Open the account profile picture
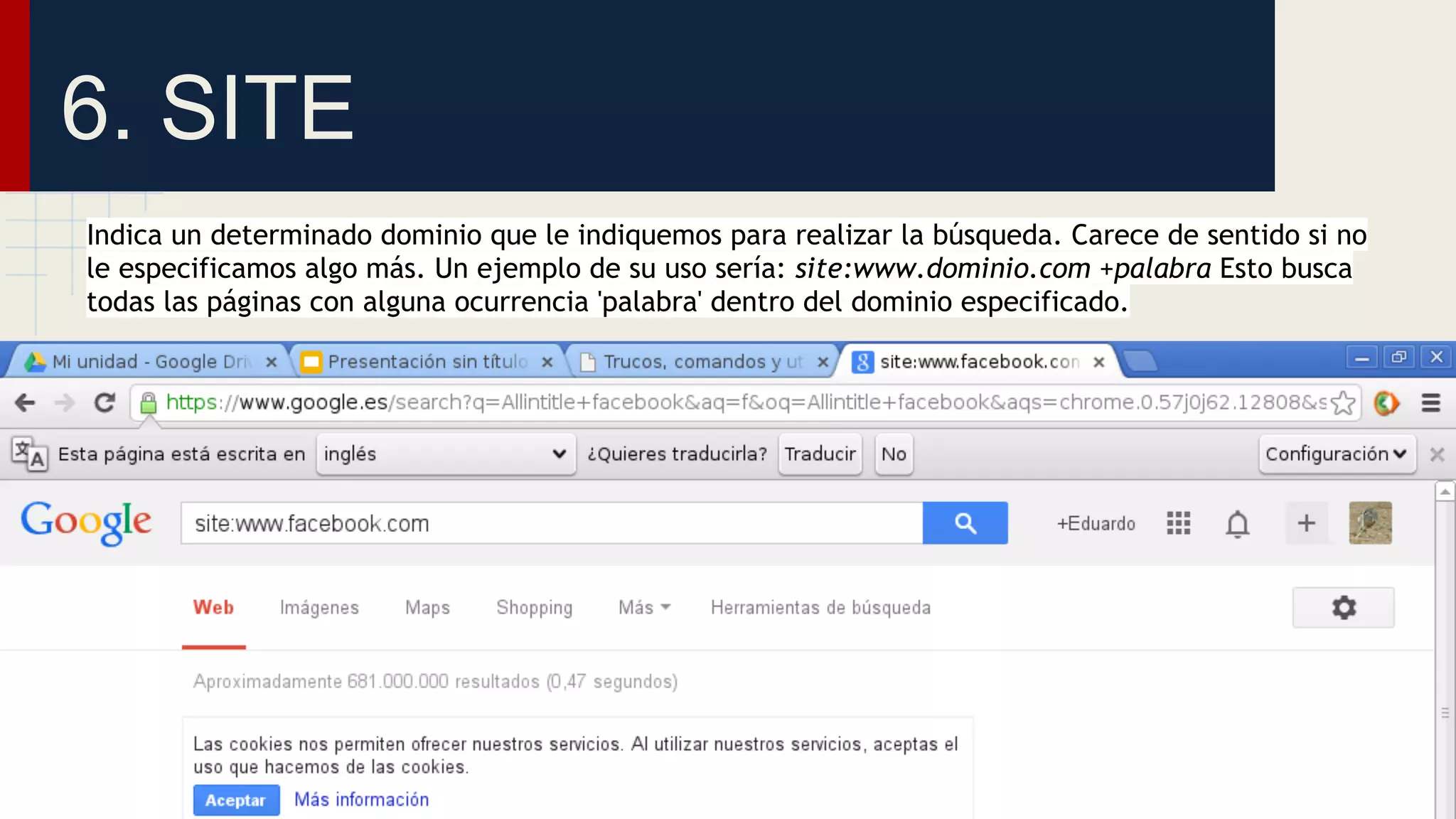Screen dimensions: 1456x819 (x=1370, y=523)
